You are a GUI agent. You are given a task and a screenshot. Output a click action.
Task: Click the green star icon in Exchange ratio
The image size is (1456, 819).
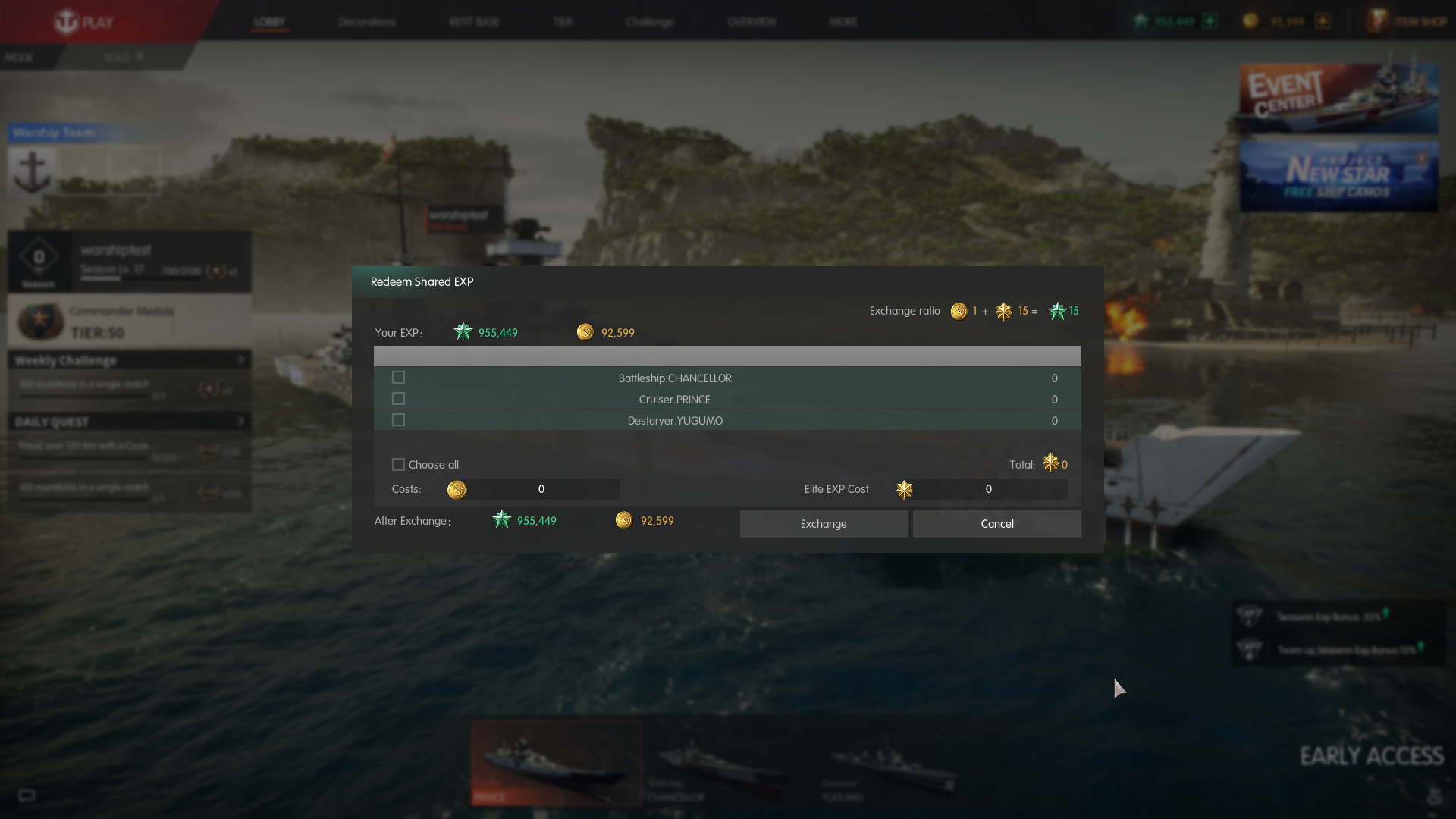1057,311
